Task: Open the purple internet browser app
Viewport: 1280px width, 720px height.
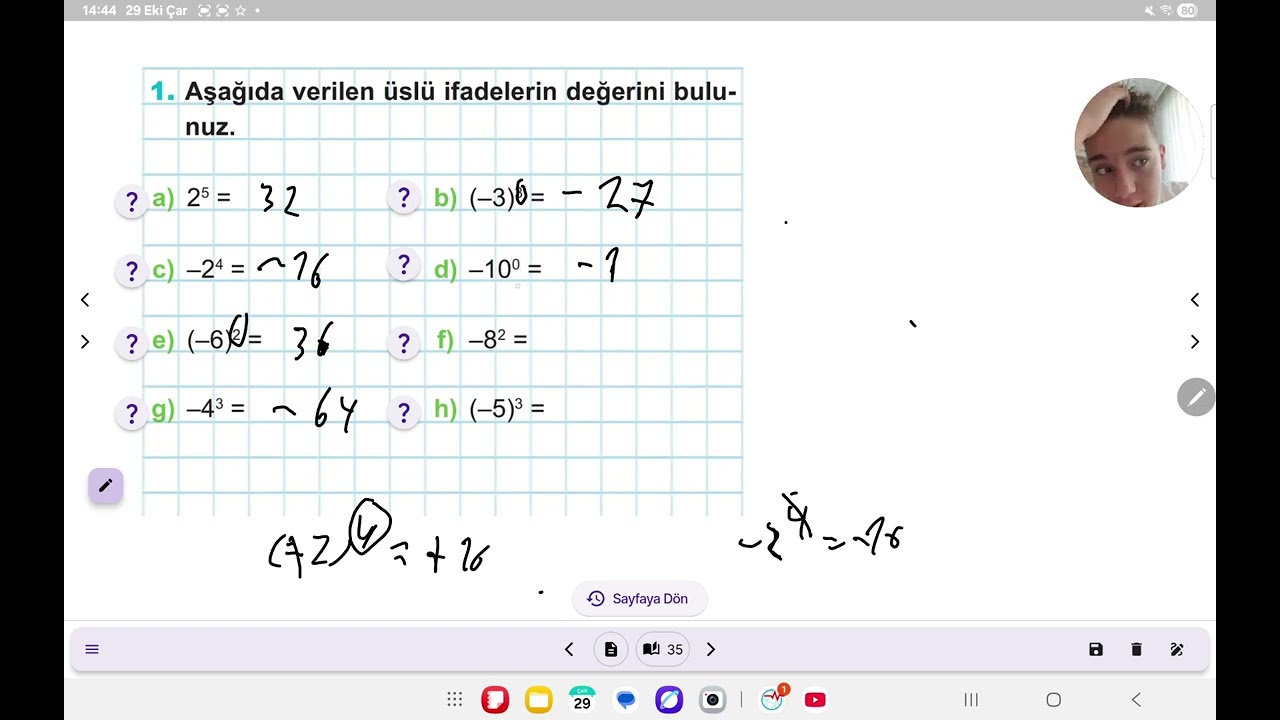Action: (x=669, y=700)
